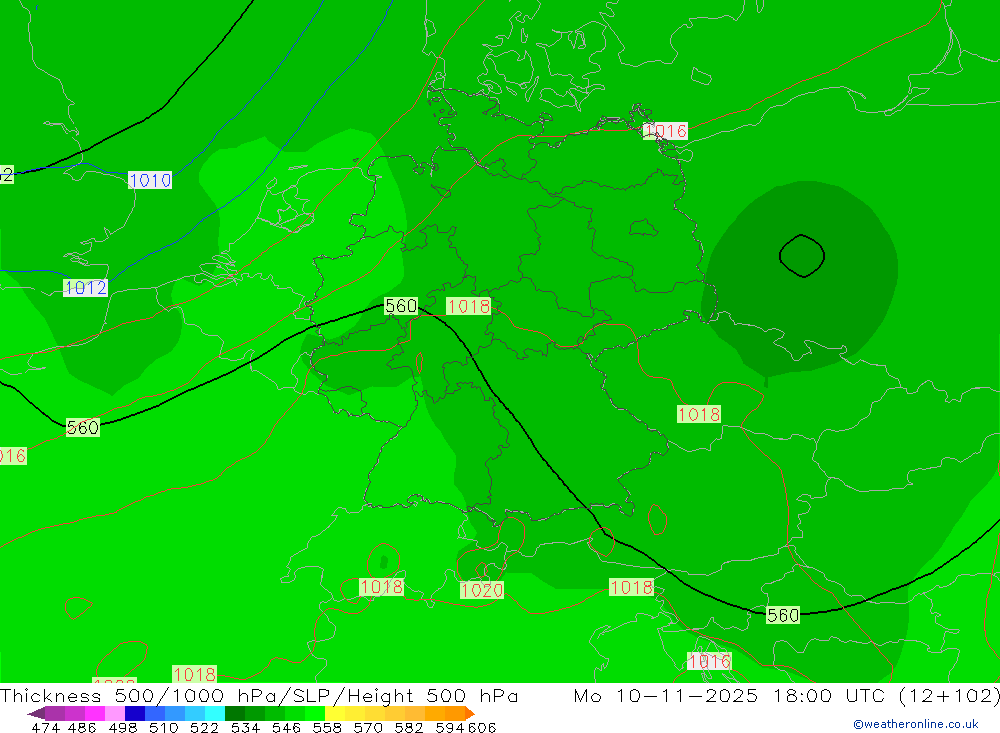Click the 606 legend value
Image resolution: width=1000 pixels, height=733 pixels.
[483, 727]
